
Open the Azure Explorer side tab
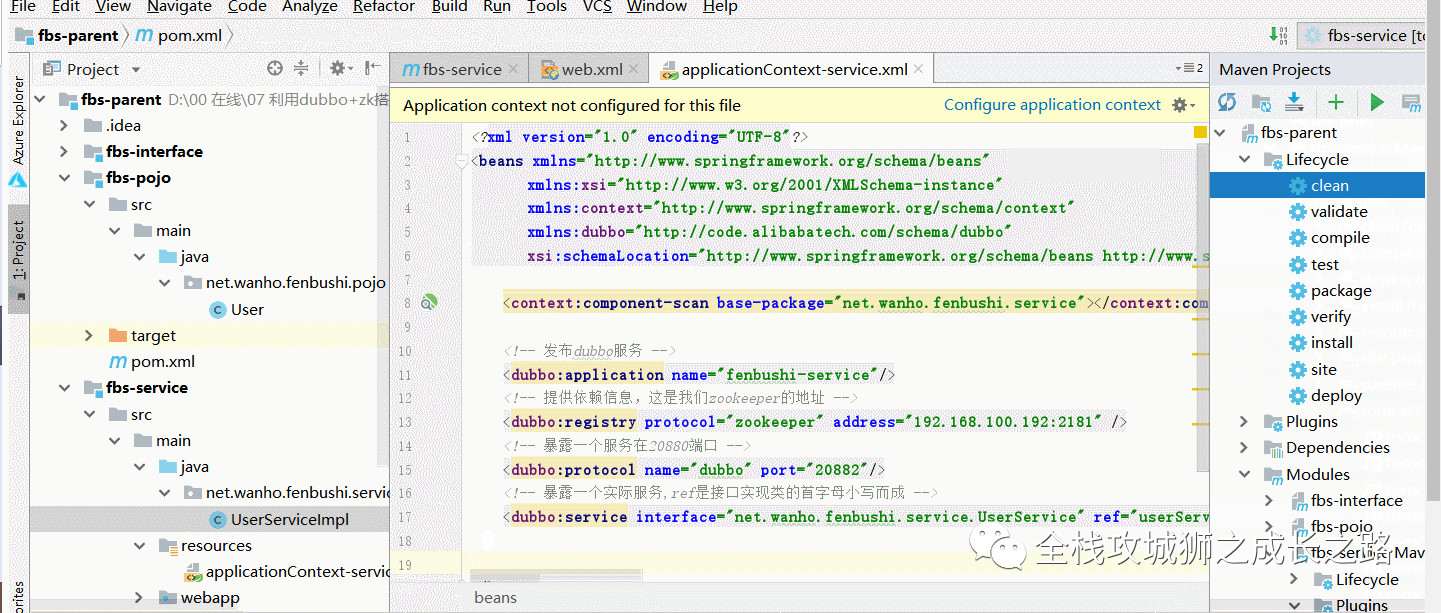tap(18, 120)
